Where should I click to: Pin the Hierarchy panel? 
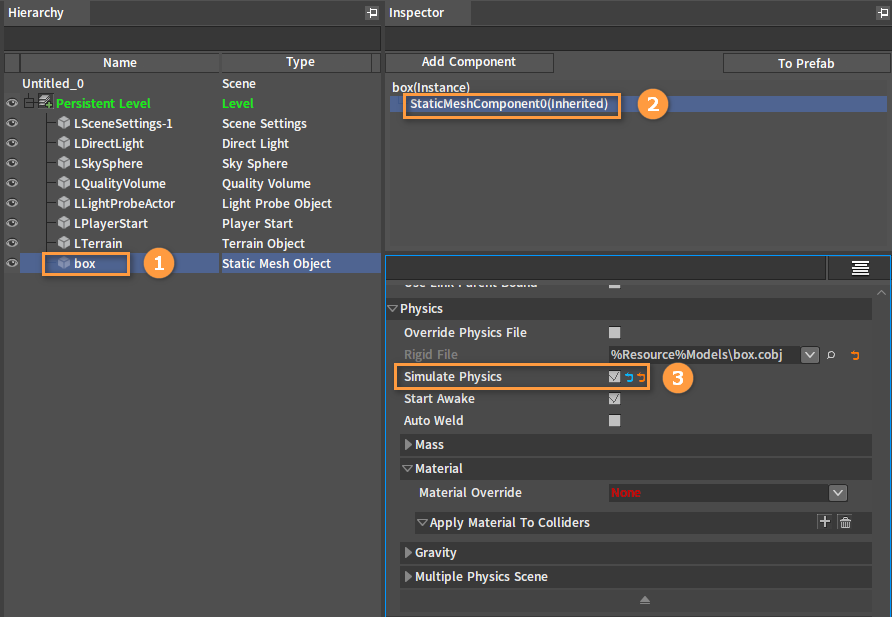(372, 13)
